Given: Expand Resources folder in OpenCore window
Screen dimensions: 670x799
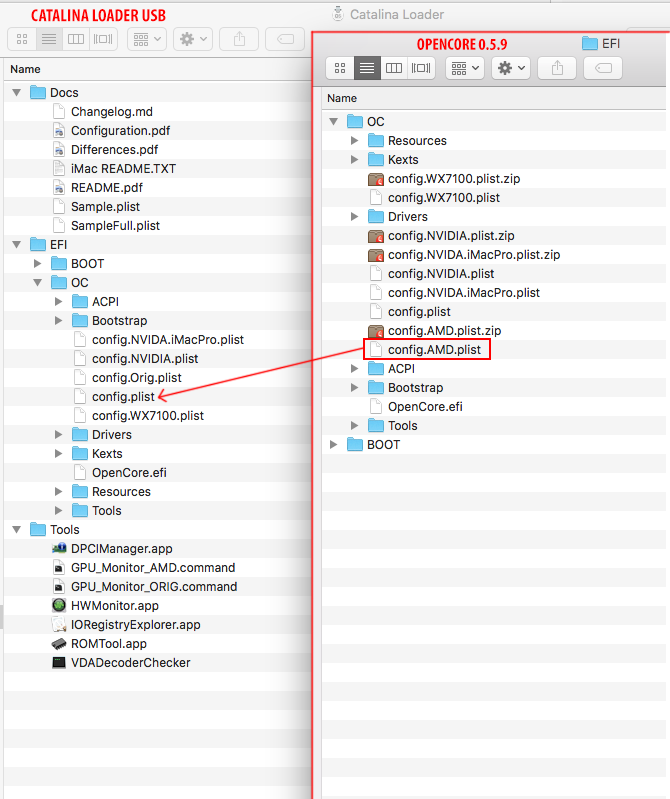Looking at the screenshot, I should [x=354, y=141].
